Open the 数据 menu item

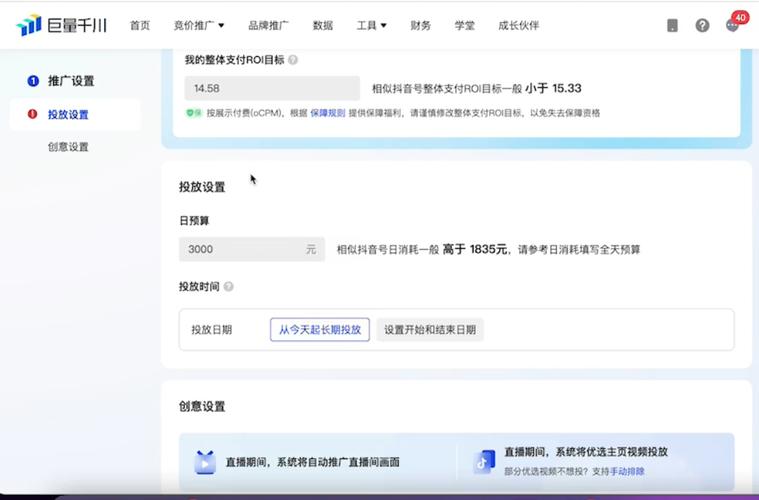pyautogui.click(x=323, y=26)
